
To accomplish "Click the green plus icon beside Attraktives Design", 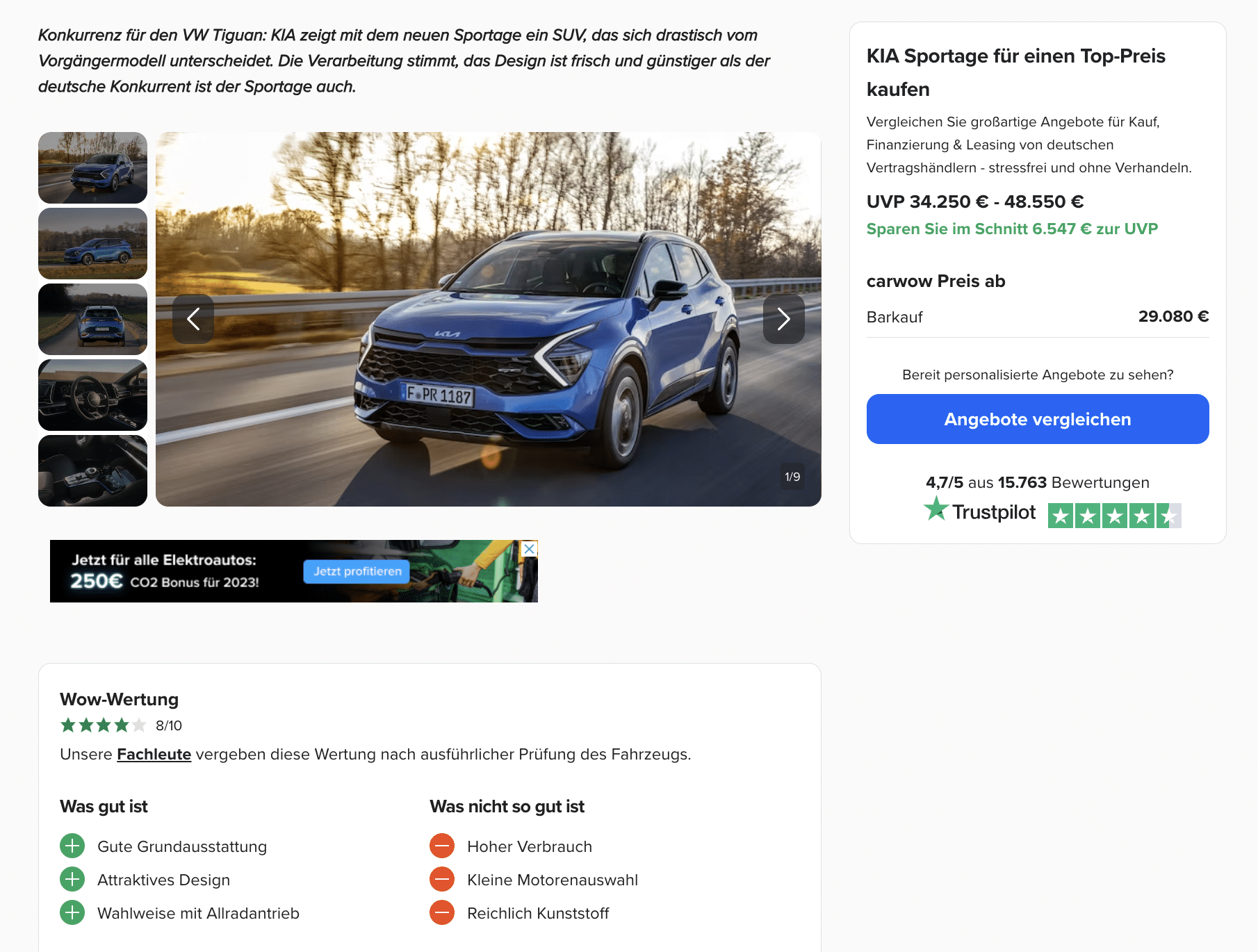I will (x=72, y=879).
